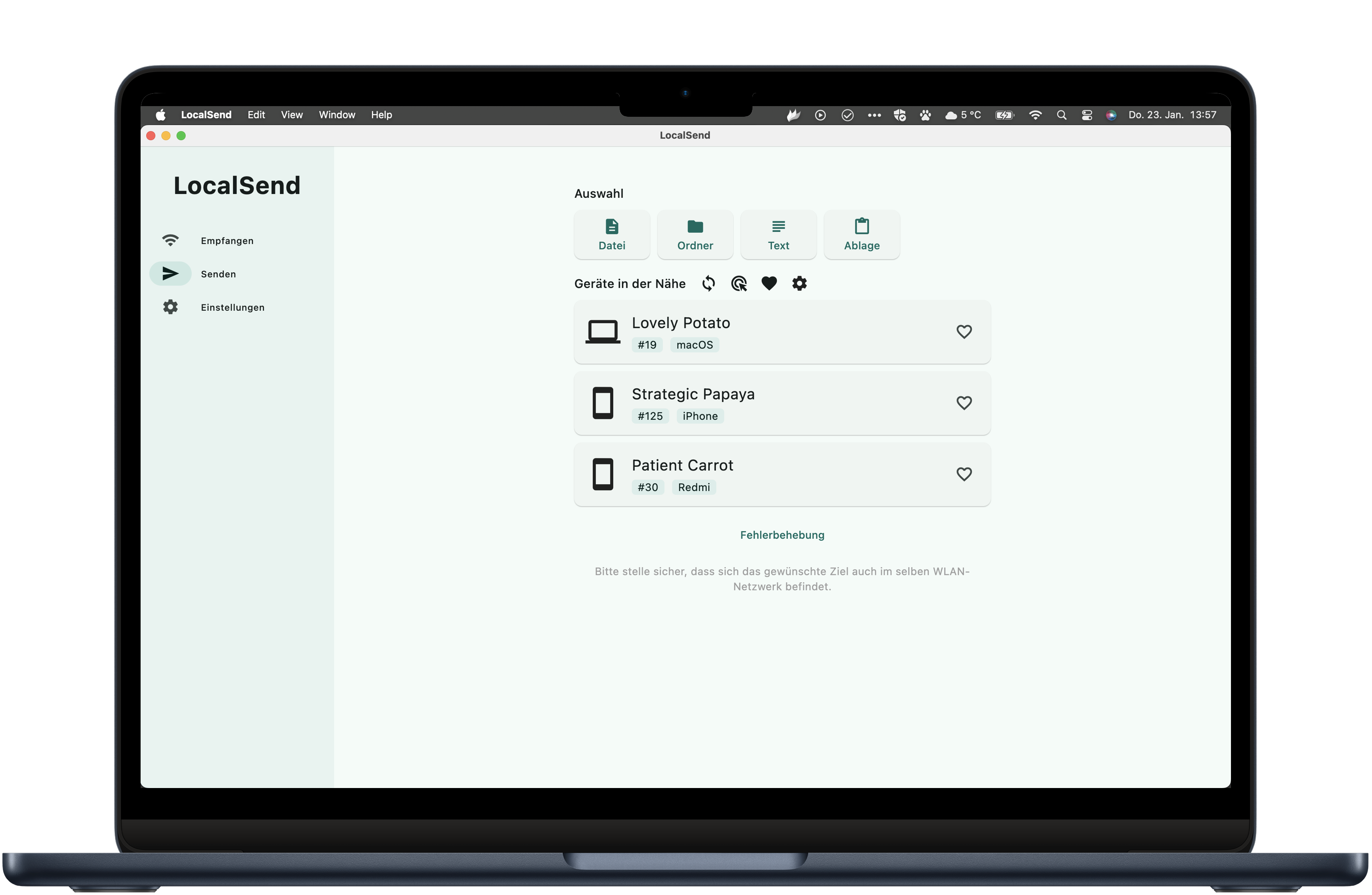Viewport: 1372px width, 895px height.
Task: Open the Window menu in menu bar
Action: (337, 115)
